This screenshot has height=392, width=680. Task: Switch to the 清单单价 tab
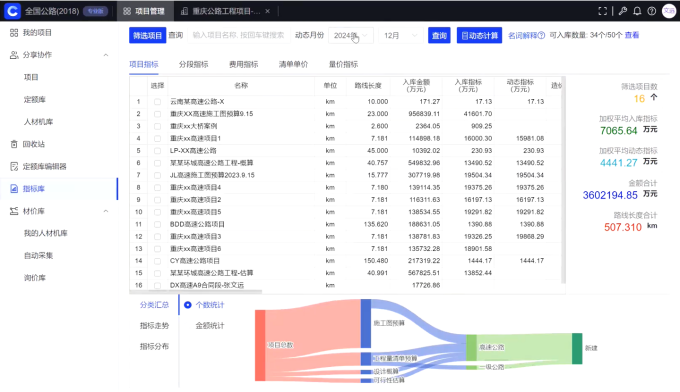click(293, 64)
